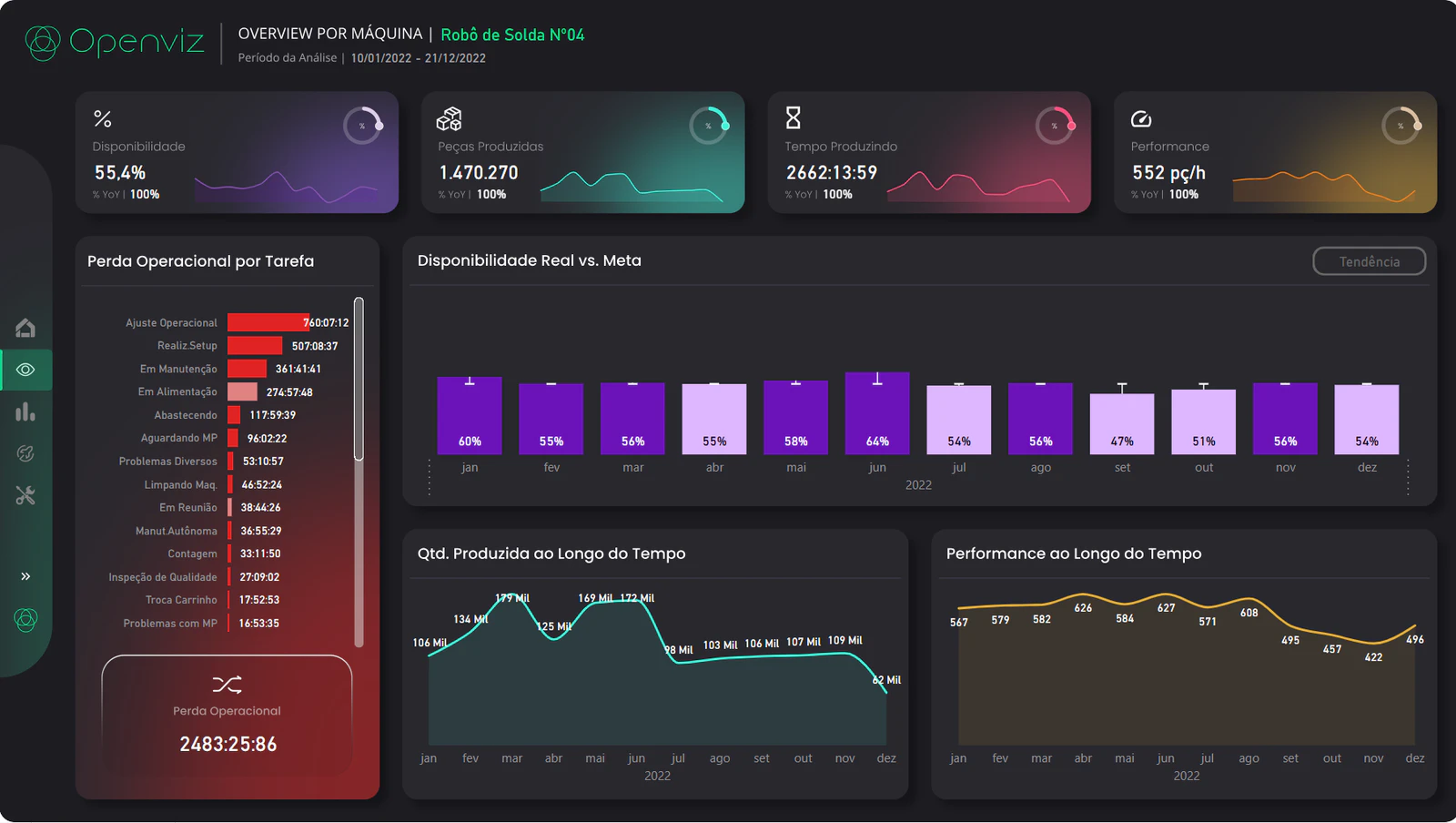Select the fev 55% availability bar
Image resolution: width=1456 pixels, height=823 pixels.
tap(551, 419)
